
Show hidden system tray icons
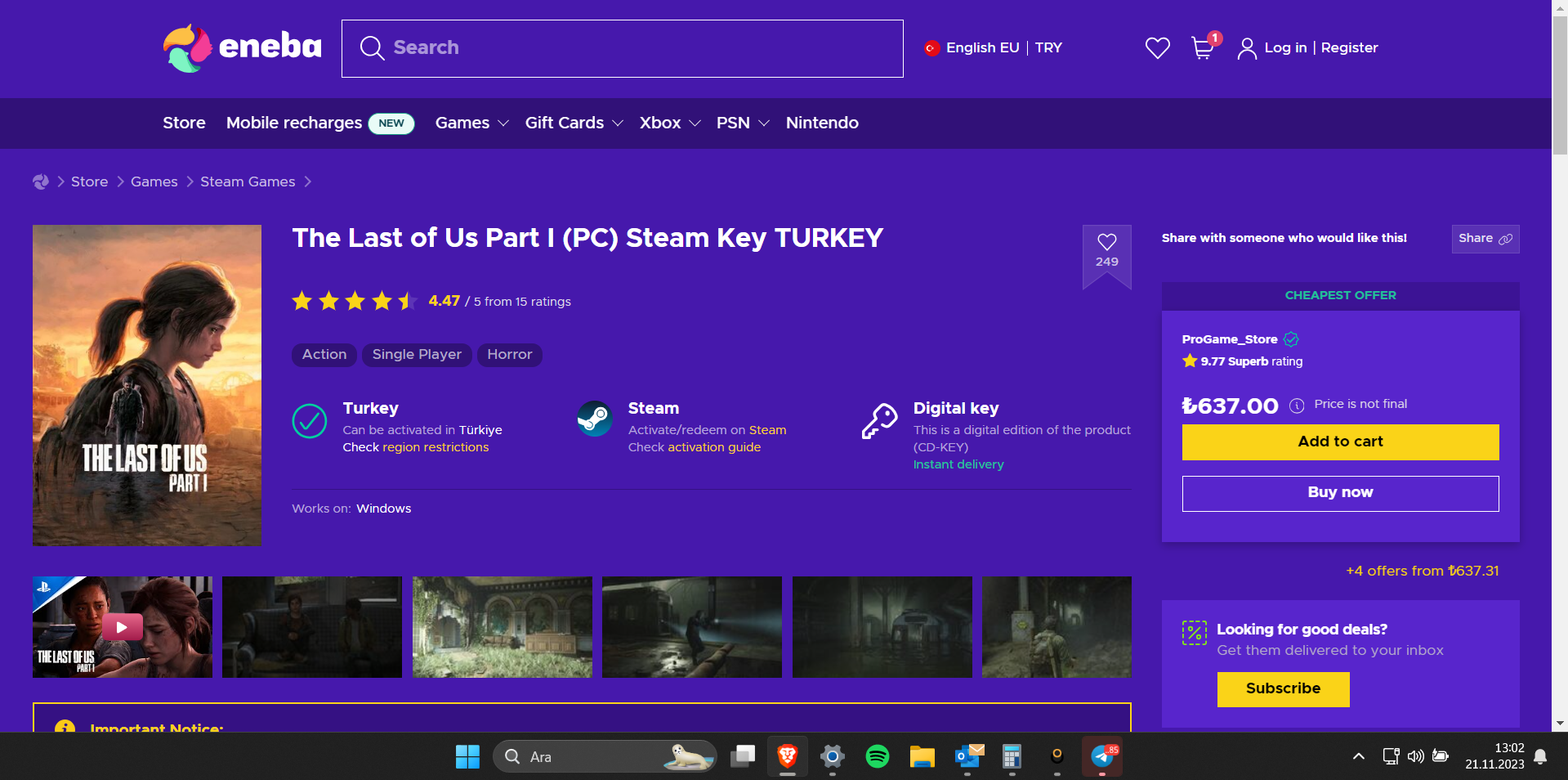coord(1359,756)
